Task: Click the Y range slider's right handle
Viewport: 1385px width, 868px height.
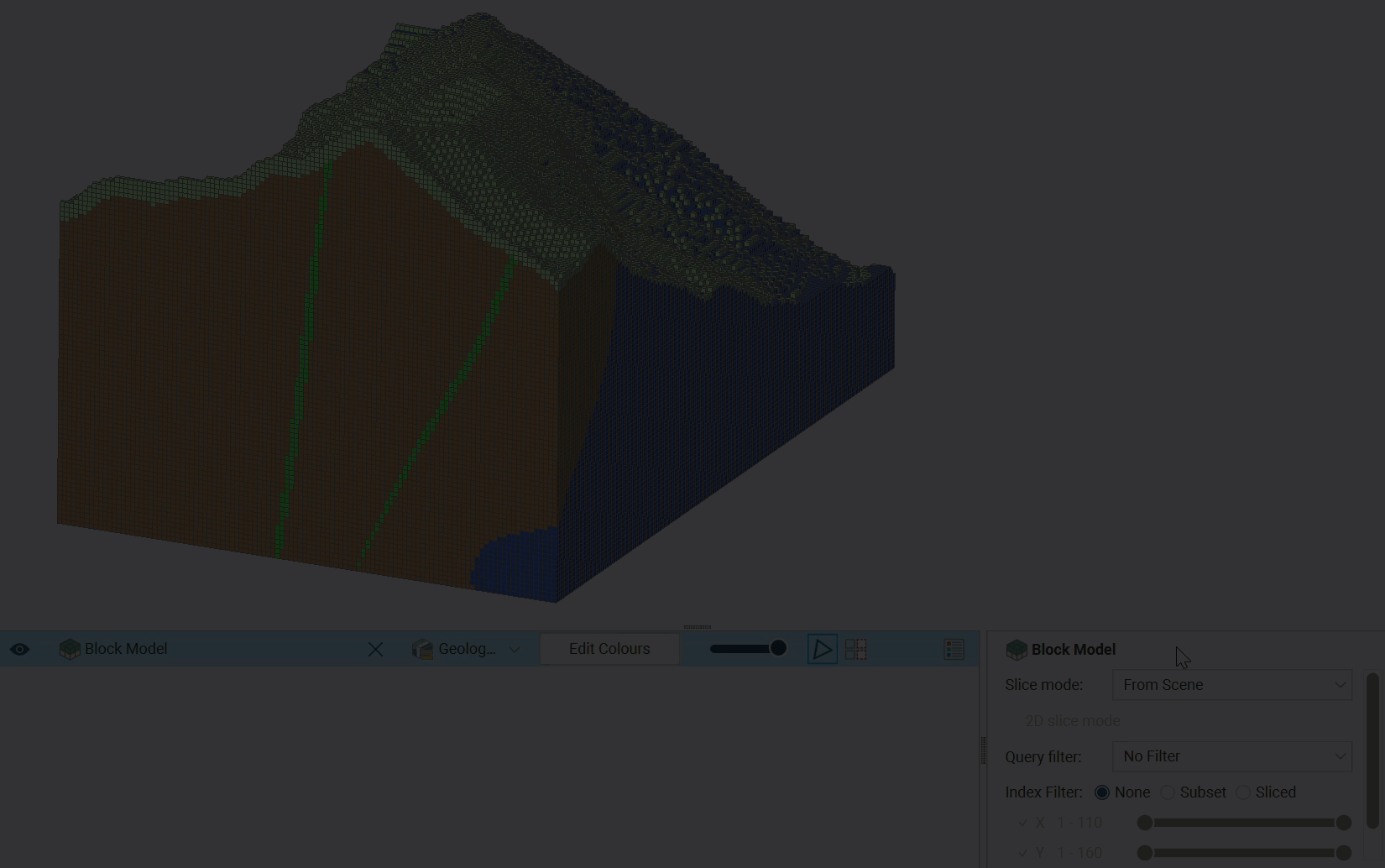Action: (1343, 853)
